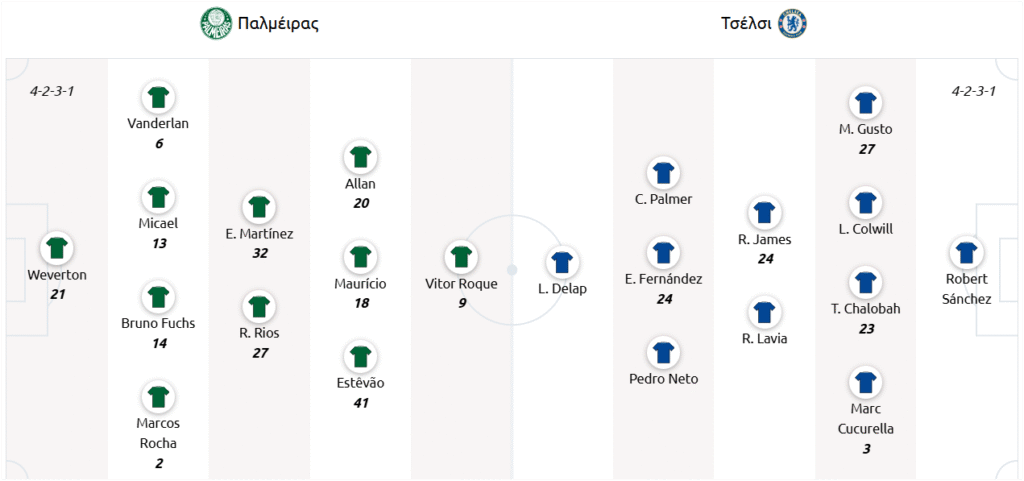The height and width of the screenshot is (481, 1024).
Task: Select C. Palmer's blue shirt icon
Action: click(x=664, y=173)
